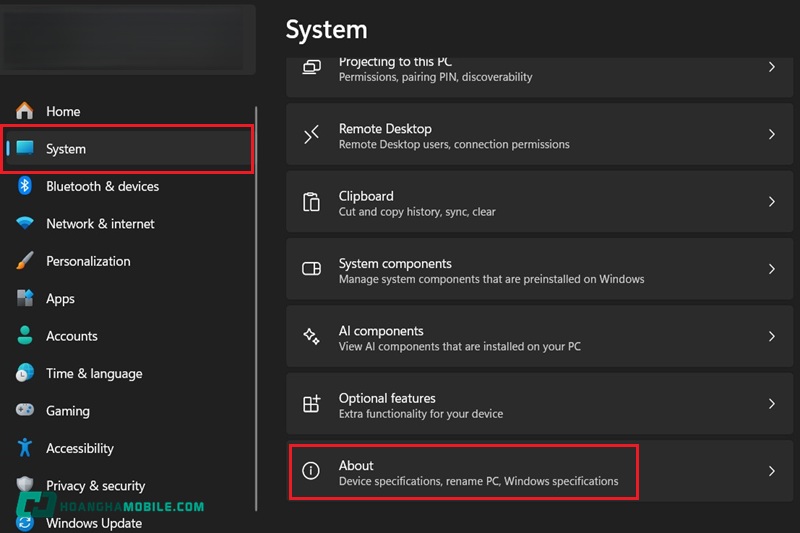800x533 pixels.
Task: Expand Remote Desktop using its chevron
Action: pyautogui.click(x=771, y=134)
